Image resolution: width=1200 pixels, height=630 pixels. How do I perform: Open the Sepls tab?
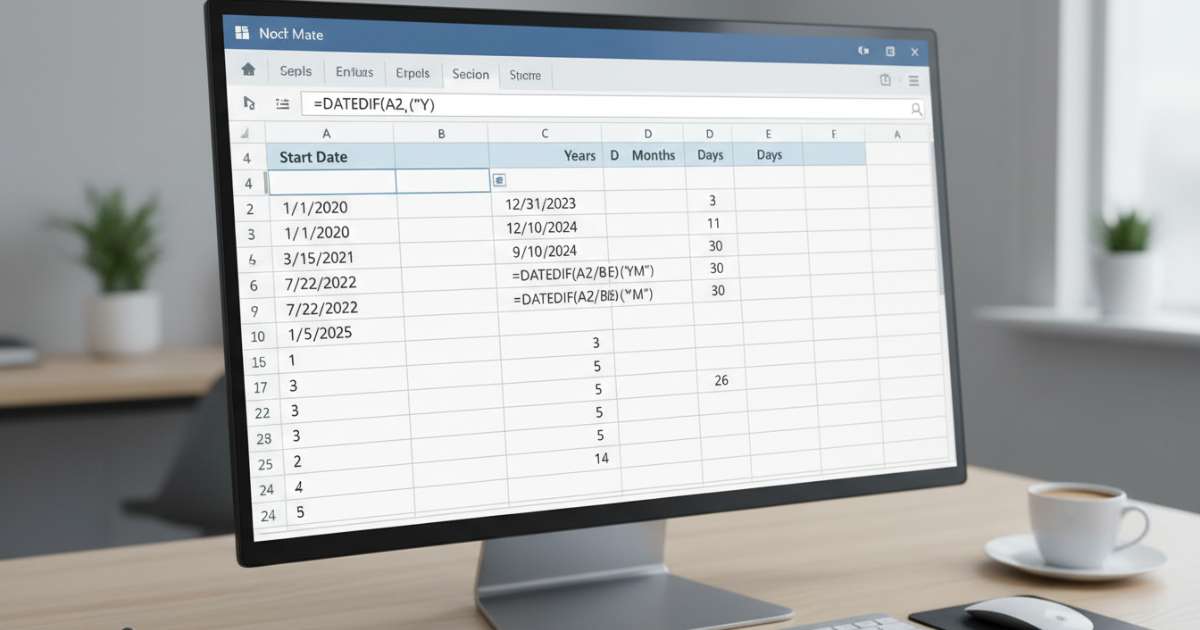point(296,72)
